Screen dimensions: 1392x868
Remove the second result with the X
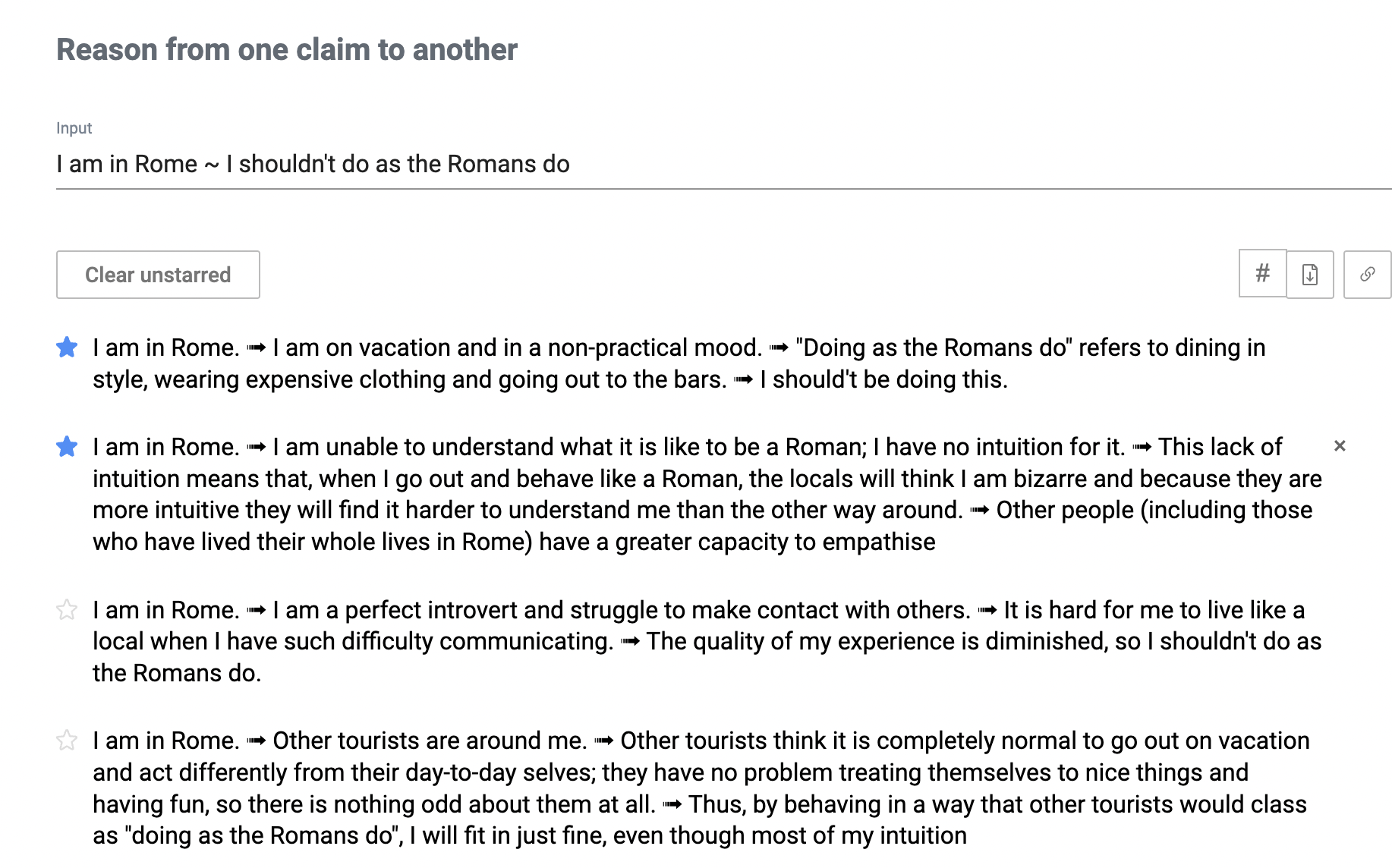[1340, 446]
